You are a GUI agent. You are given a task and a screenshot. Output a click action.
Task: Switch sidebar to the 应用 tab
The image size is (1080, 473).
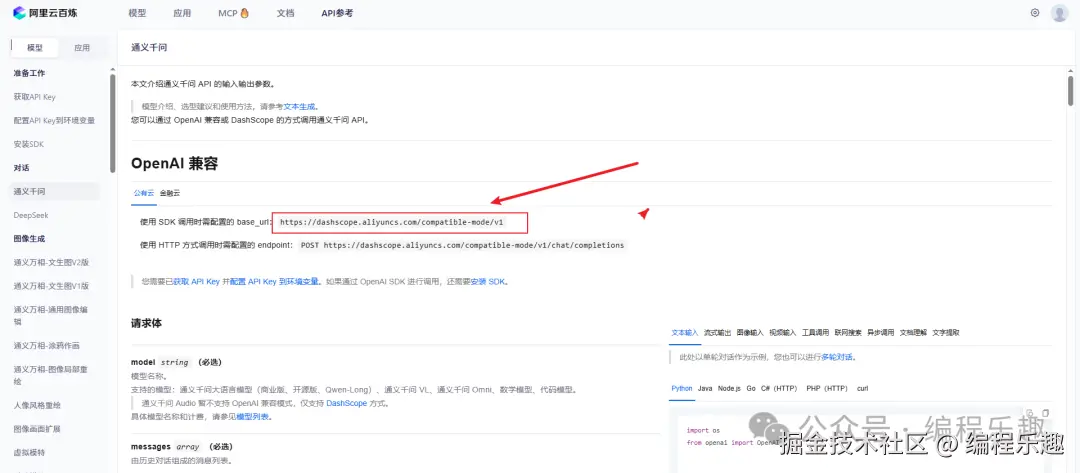[x=82, y=48]
